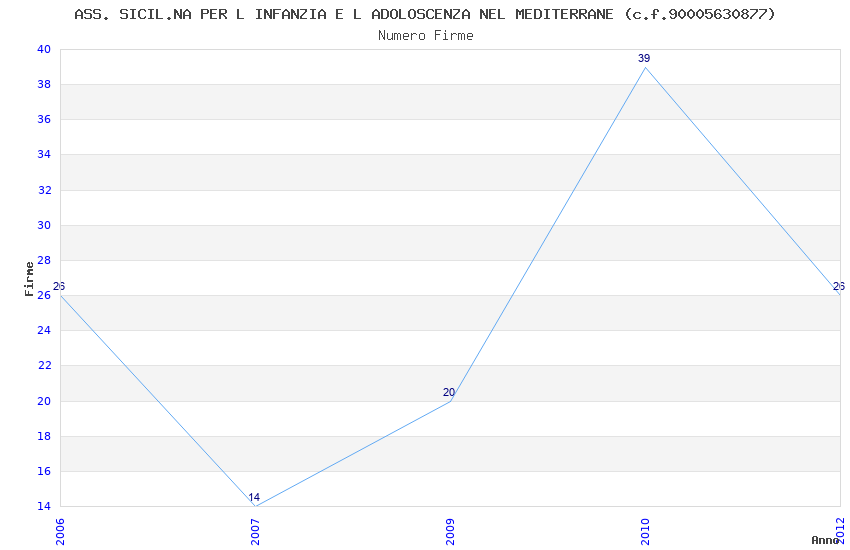850x550 pixels.
Task: Click the chart title with c.f.90005630877
Action: coord(425,14)
